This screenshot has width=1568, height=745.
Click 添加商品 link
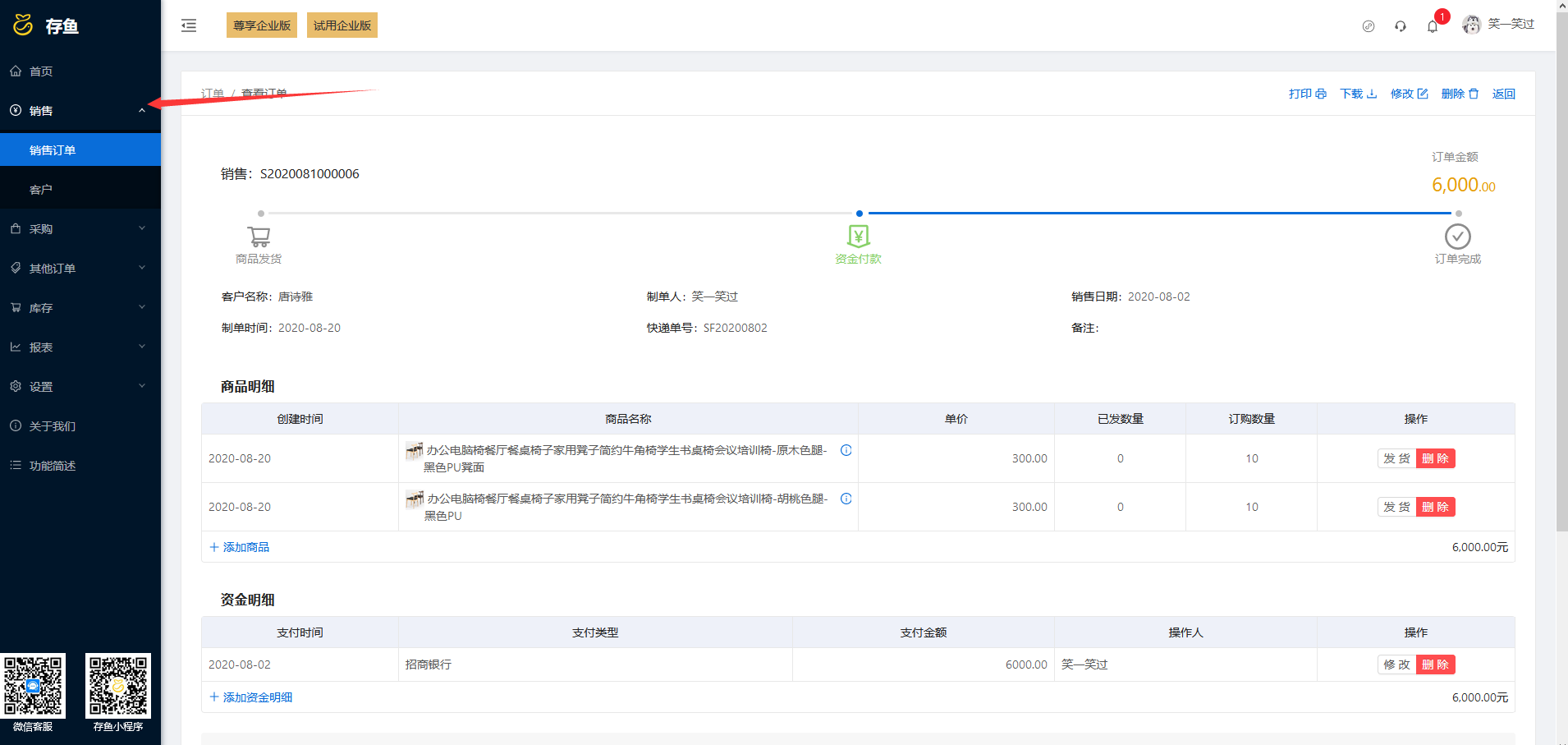pos(240,547)
